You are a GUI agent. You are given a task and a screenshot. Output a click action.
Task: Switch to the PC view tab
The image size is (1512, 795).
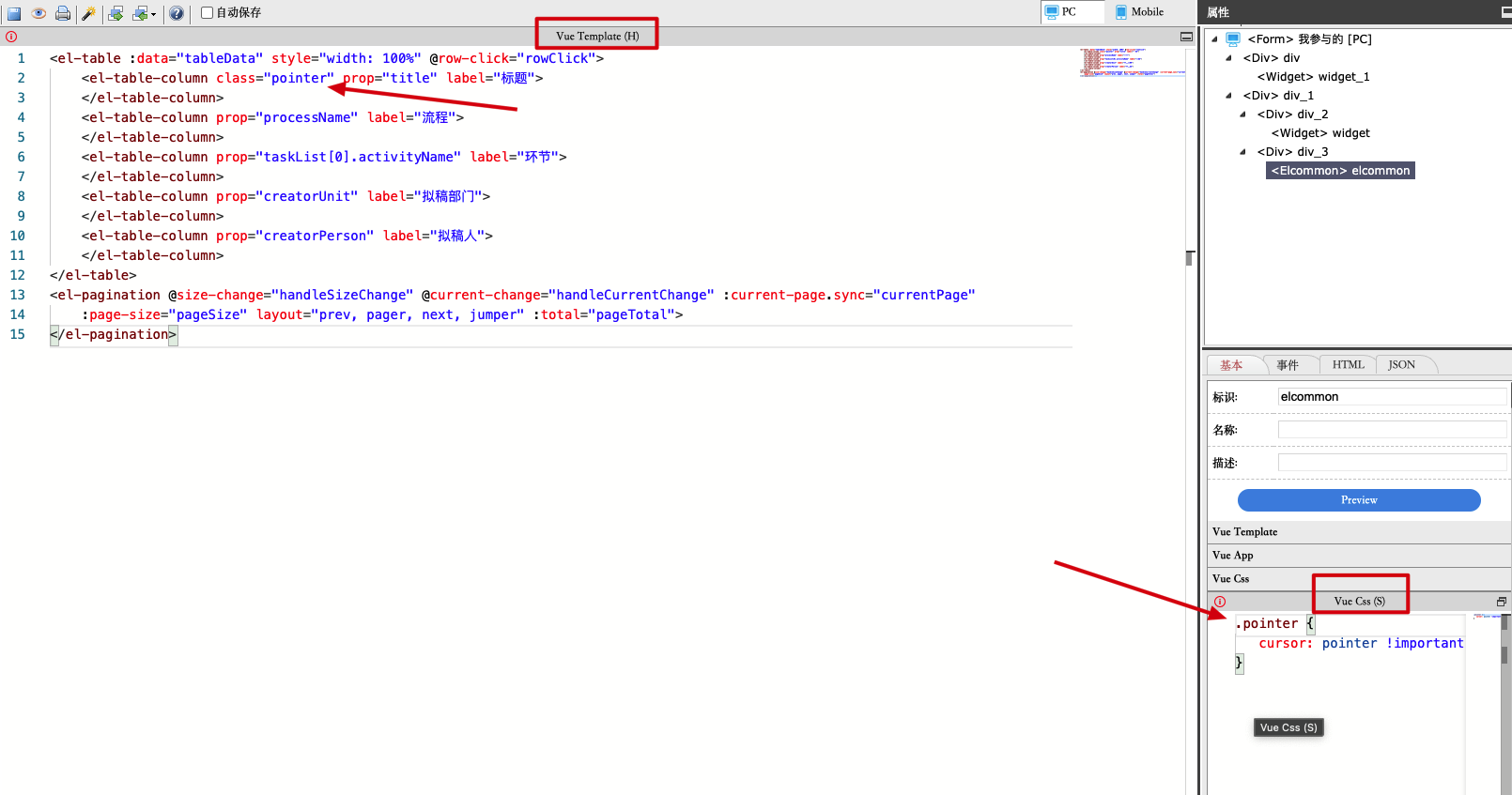pyautogui.click(x=1072, y=12)
